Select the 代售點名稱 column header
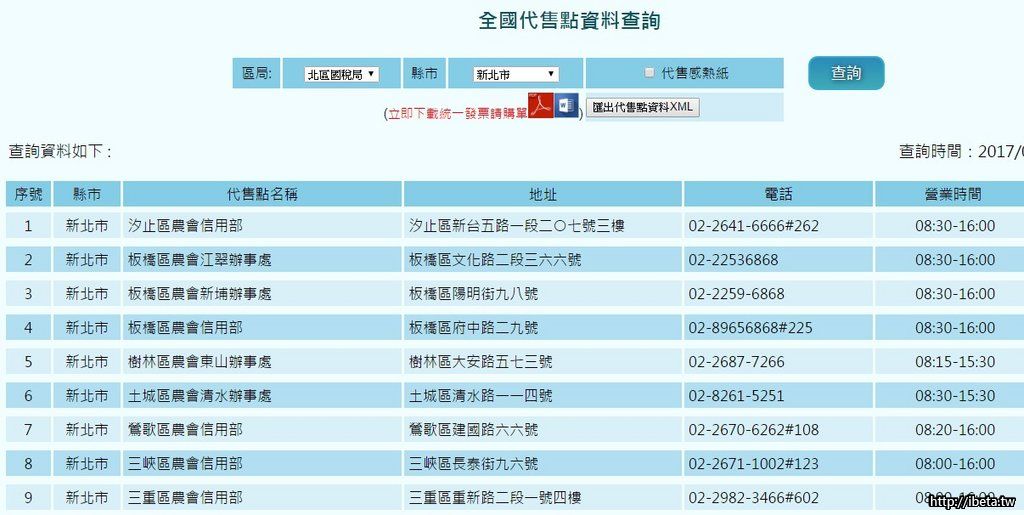 point(262,194)
